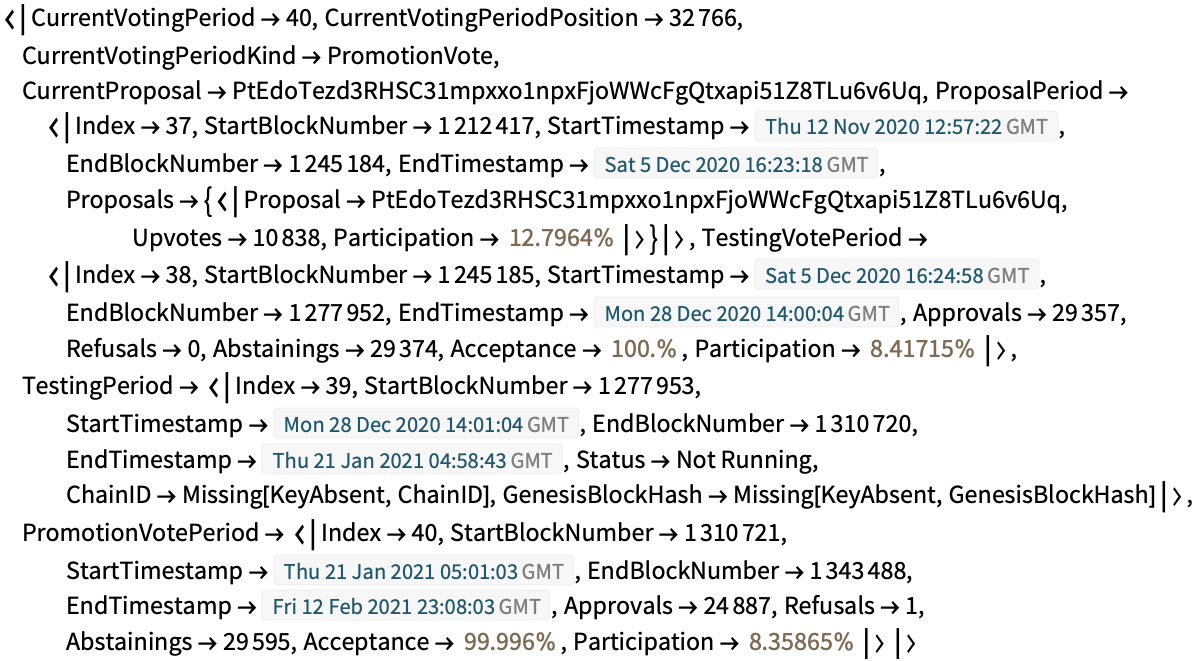The image size is (1195, 661).
Task: Select the Sat 5 Dec 2020 16:23:18 timestamp
Action: click(x=736, y=165)
